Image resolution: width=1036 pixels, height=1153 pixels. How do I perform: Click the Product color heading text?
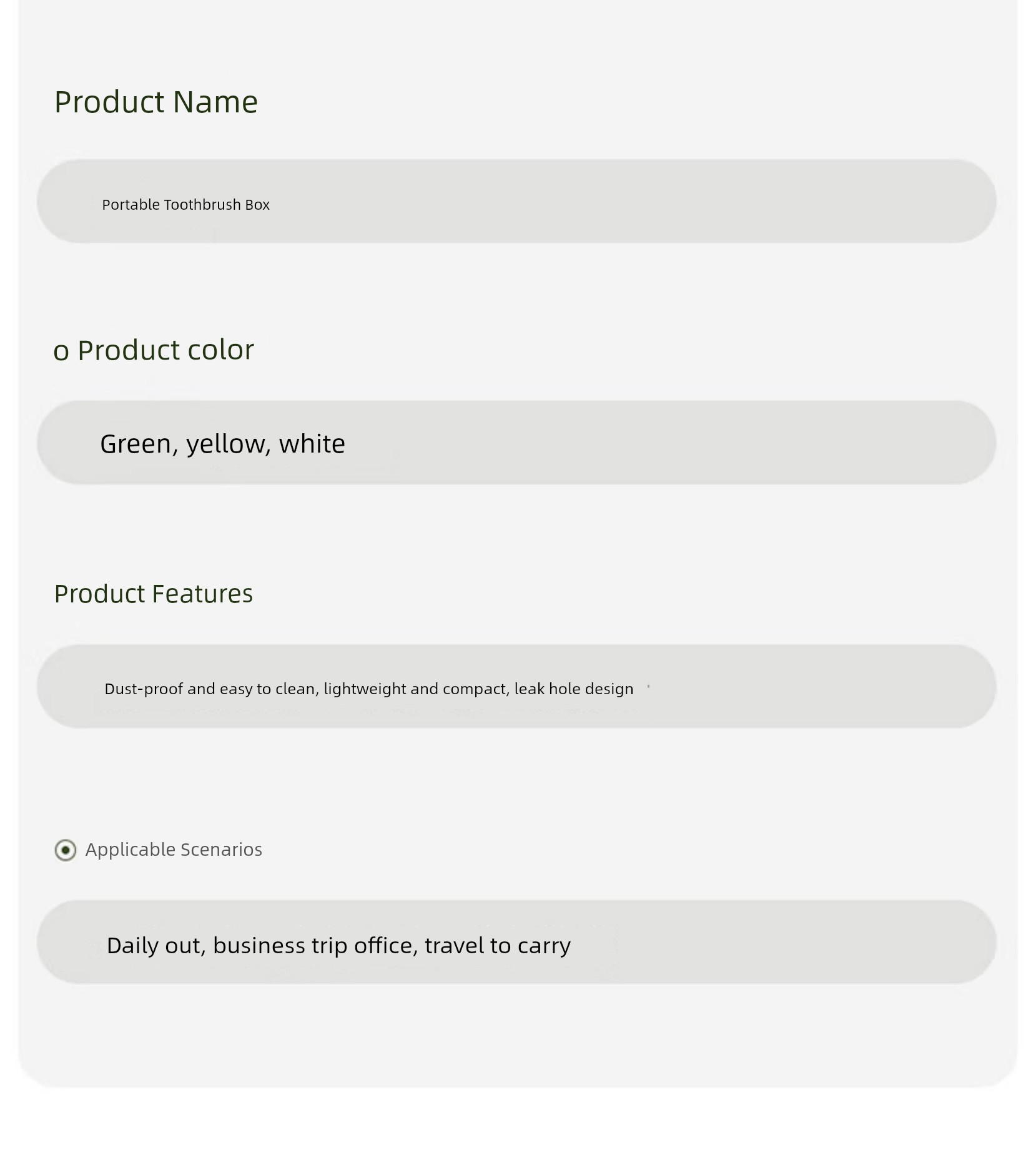pyautogui.click(x=165, y=350)
